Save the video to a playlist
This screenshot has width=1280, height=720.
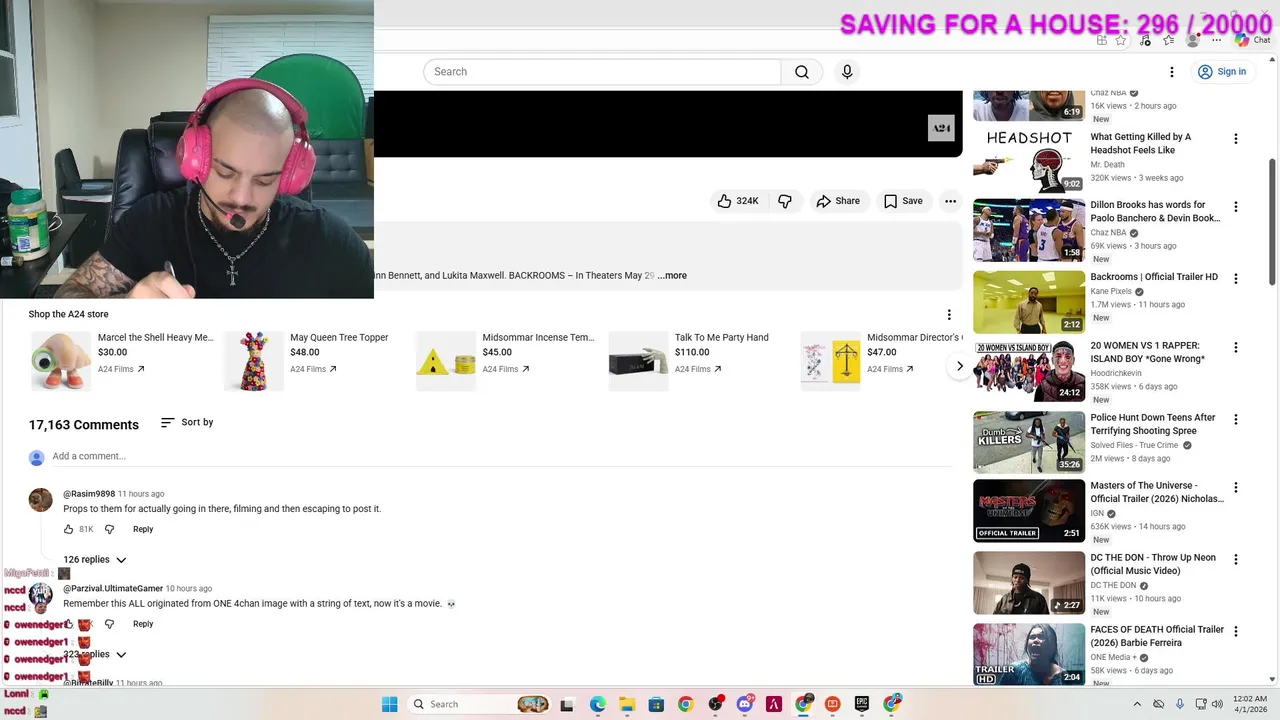[x=903, y=201]
